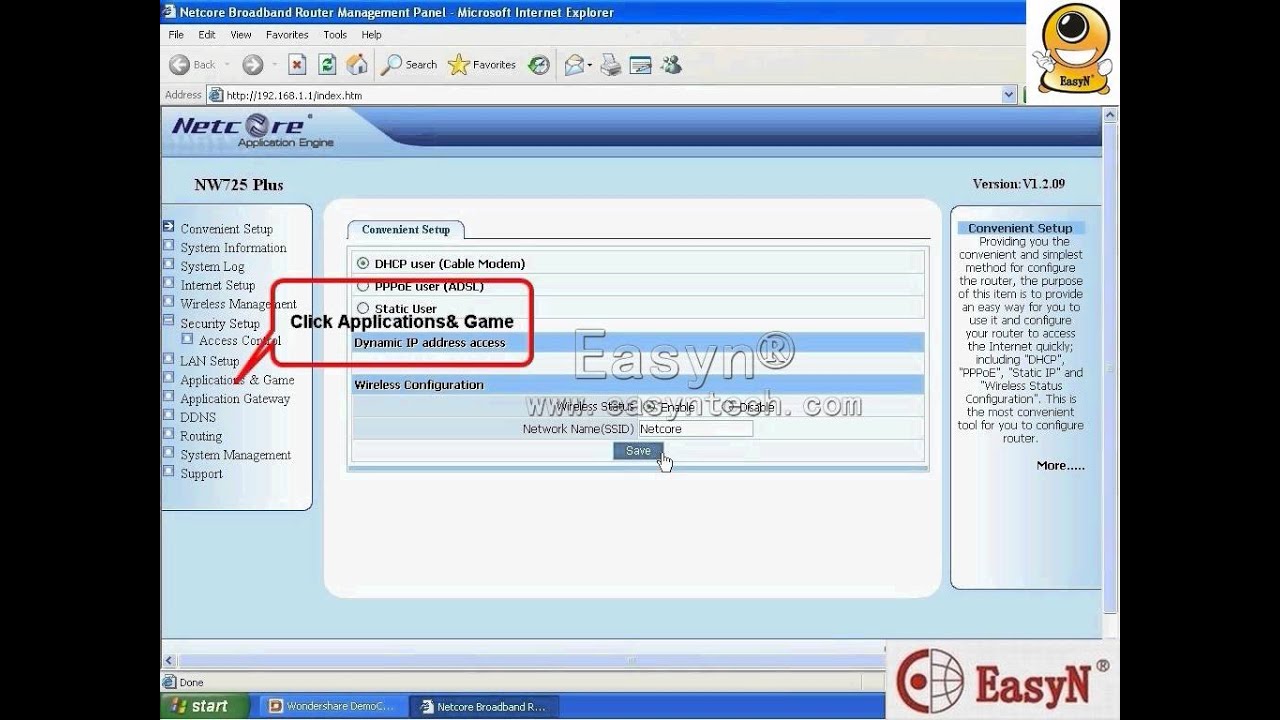Image resolution: width=1280 pixels, height=720 pixels.
Task: Select Wireless Status Disable radio button
Action: tap(732, 407)
